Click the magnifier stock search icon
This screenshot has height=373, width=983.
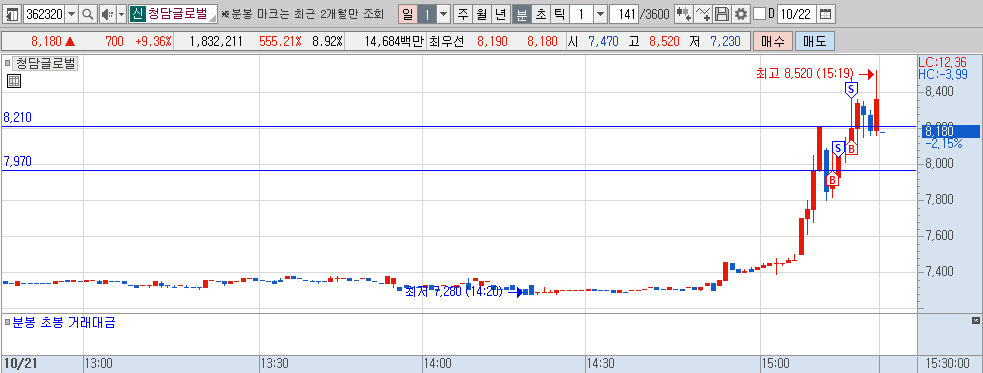click(88, 14)
